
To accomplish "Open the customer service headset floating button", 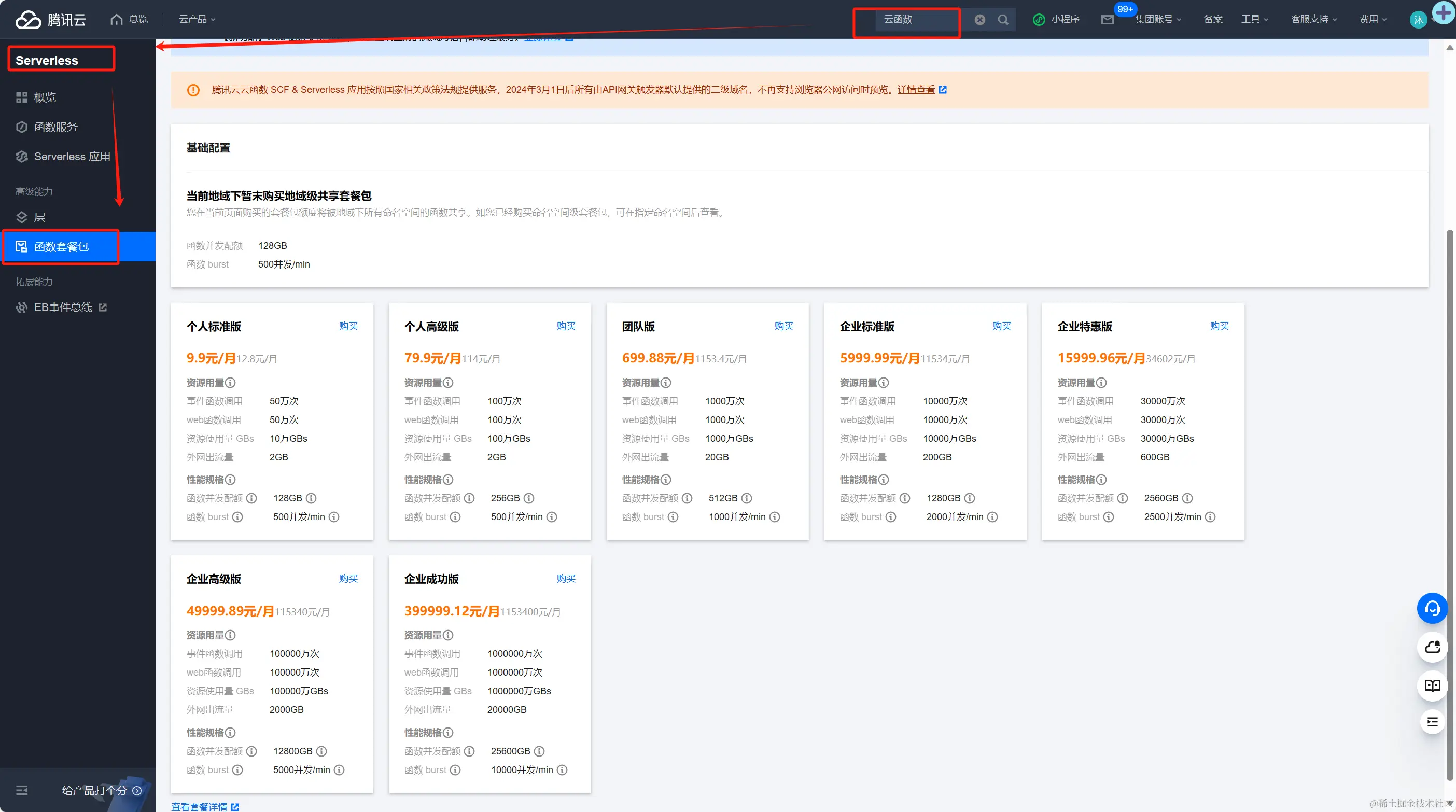I will (x=1432, y=609).
